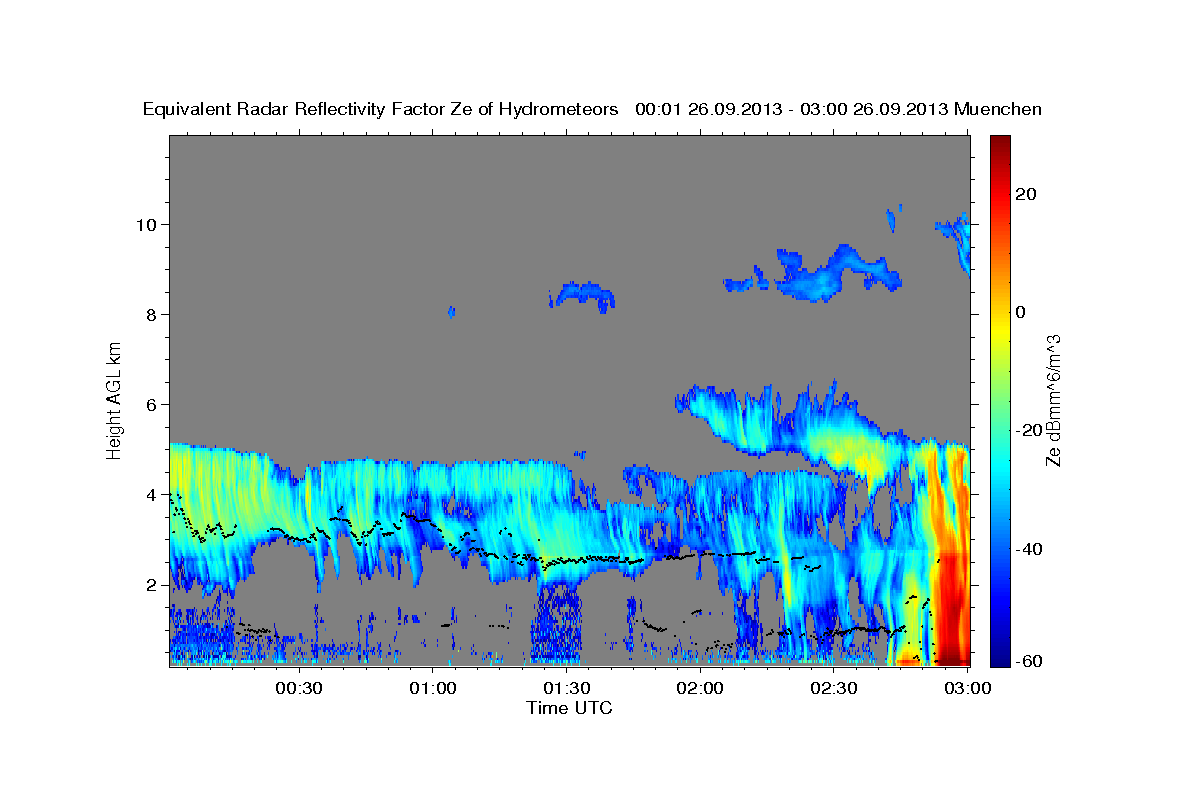Click the height tick label '6'

152,404
